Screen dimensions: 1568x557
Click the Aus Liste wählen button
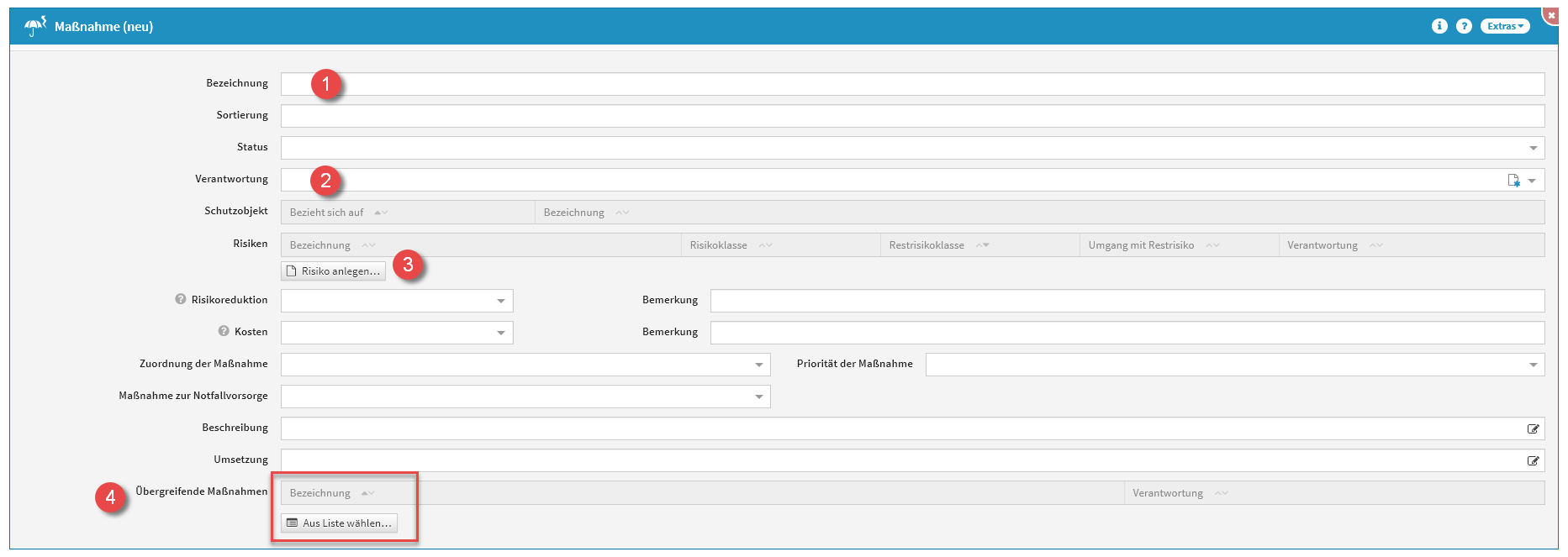tap(339, 523)
